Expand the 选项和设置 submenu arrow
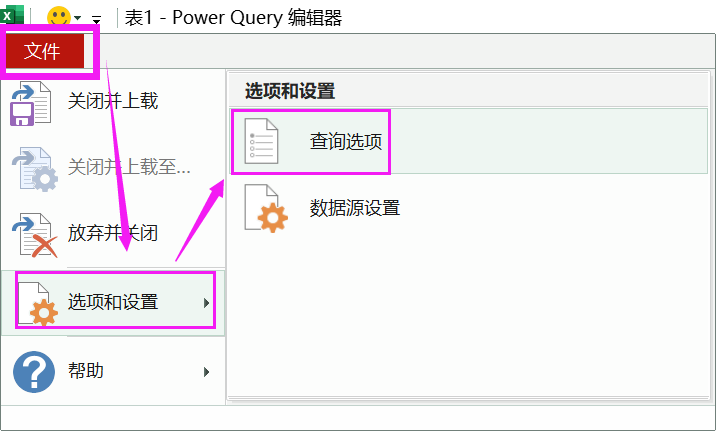 point(206,303)
